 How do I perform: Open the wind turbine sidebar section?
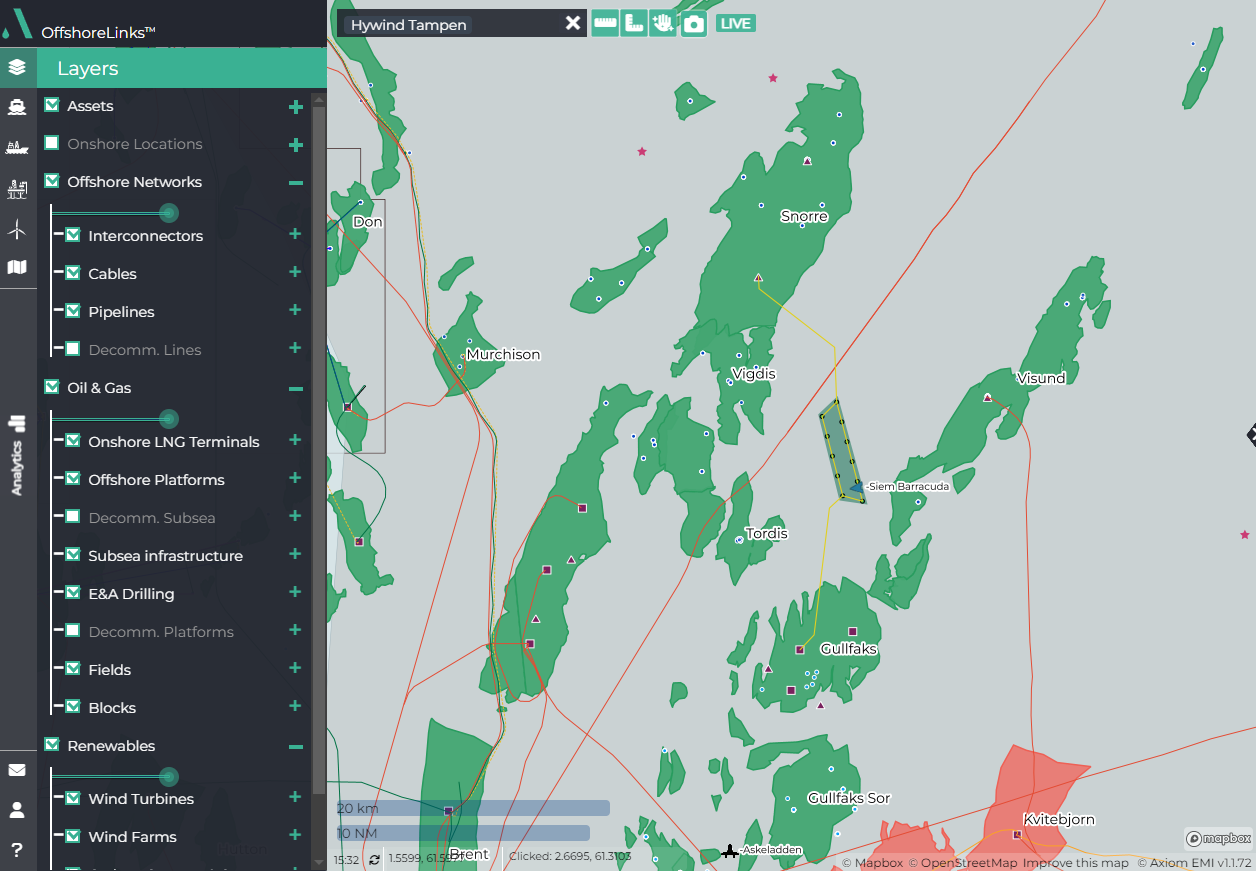click(17, 230)
